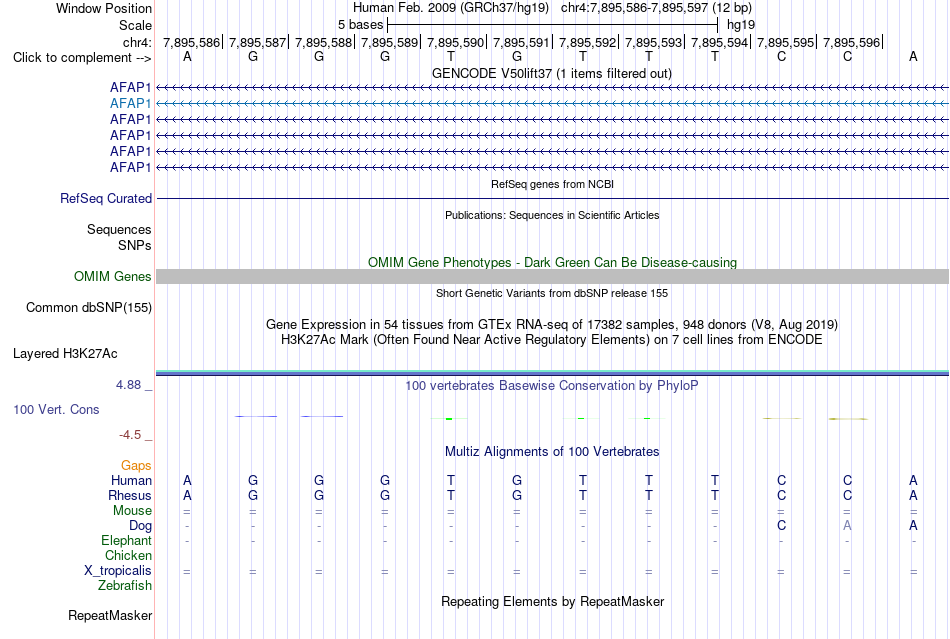The height and width of the screenshot is (639, 950).
Task: Select the Human alignment row label
Action: point(131,481)
